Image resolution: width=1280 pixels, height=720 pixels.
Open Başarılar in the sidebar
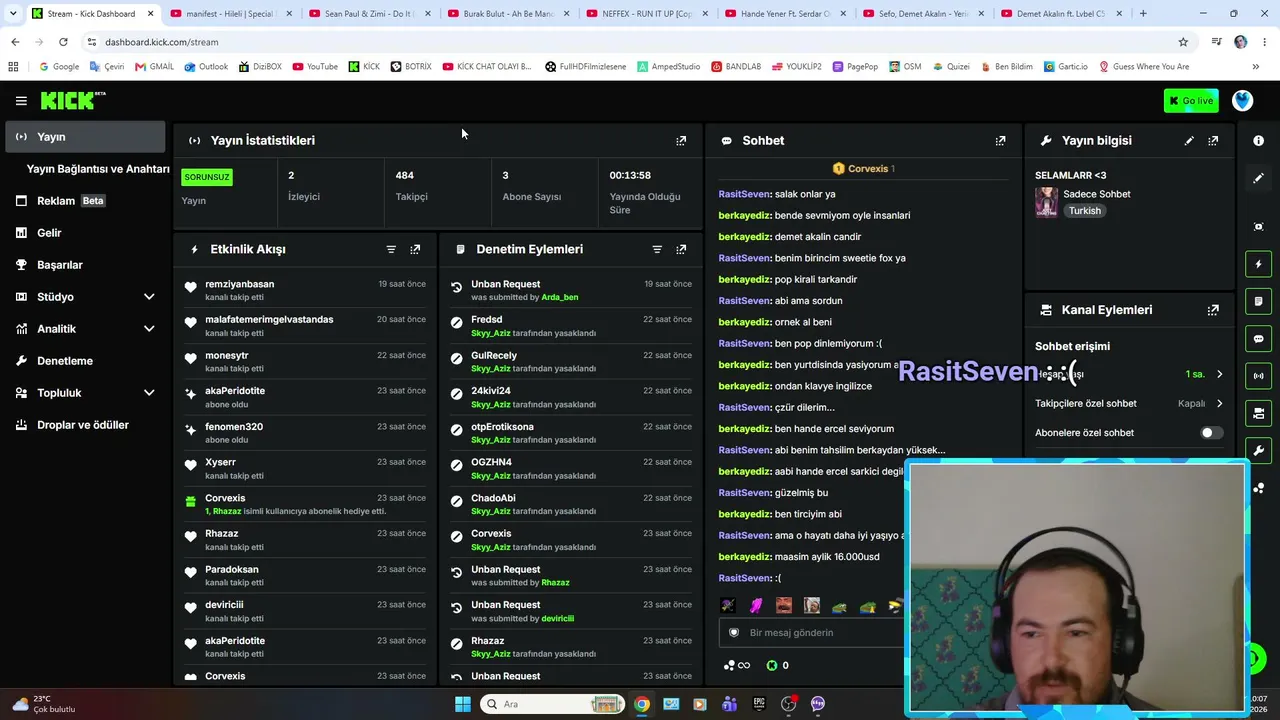(85, 265)
